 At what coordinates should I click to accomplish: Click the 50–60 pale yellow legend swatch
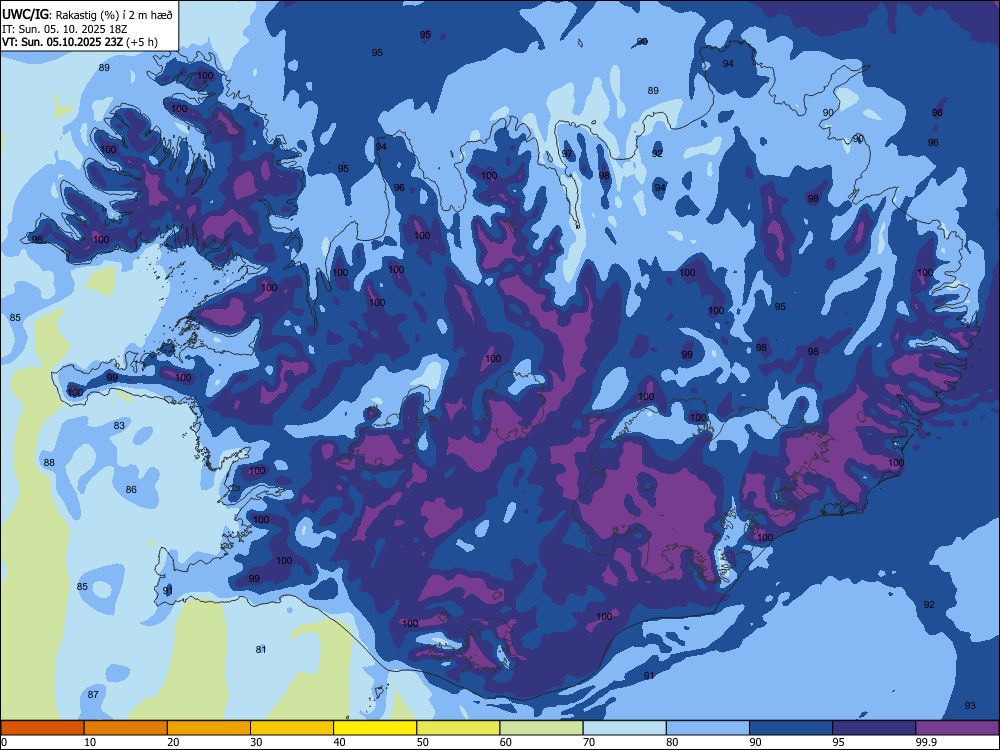click(459, 728)
